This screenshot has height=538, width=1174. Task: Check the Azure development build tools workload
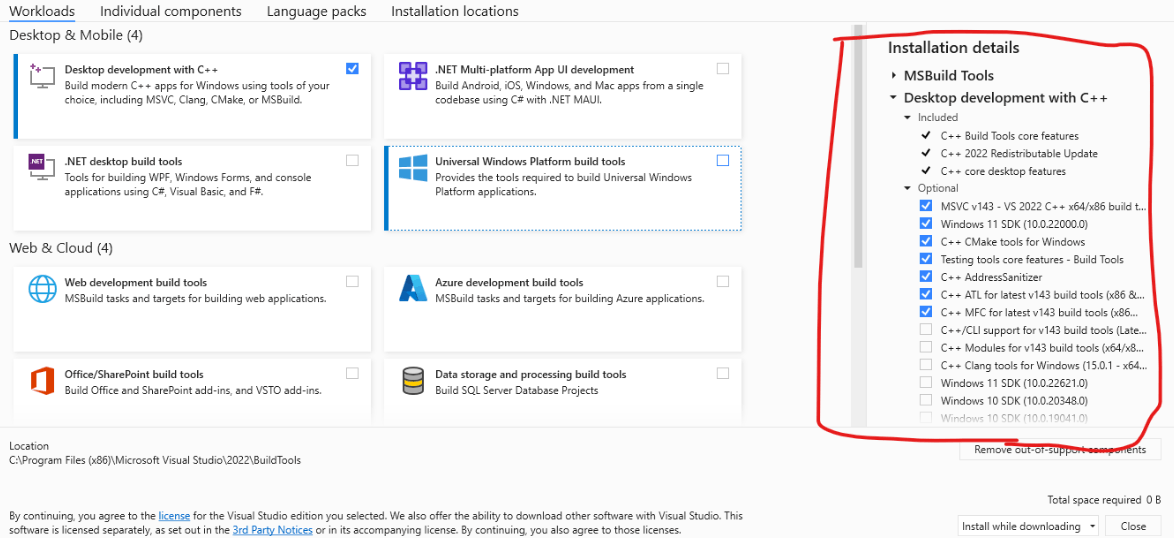(x=723, y=281)
